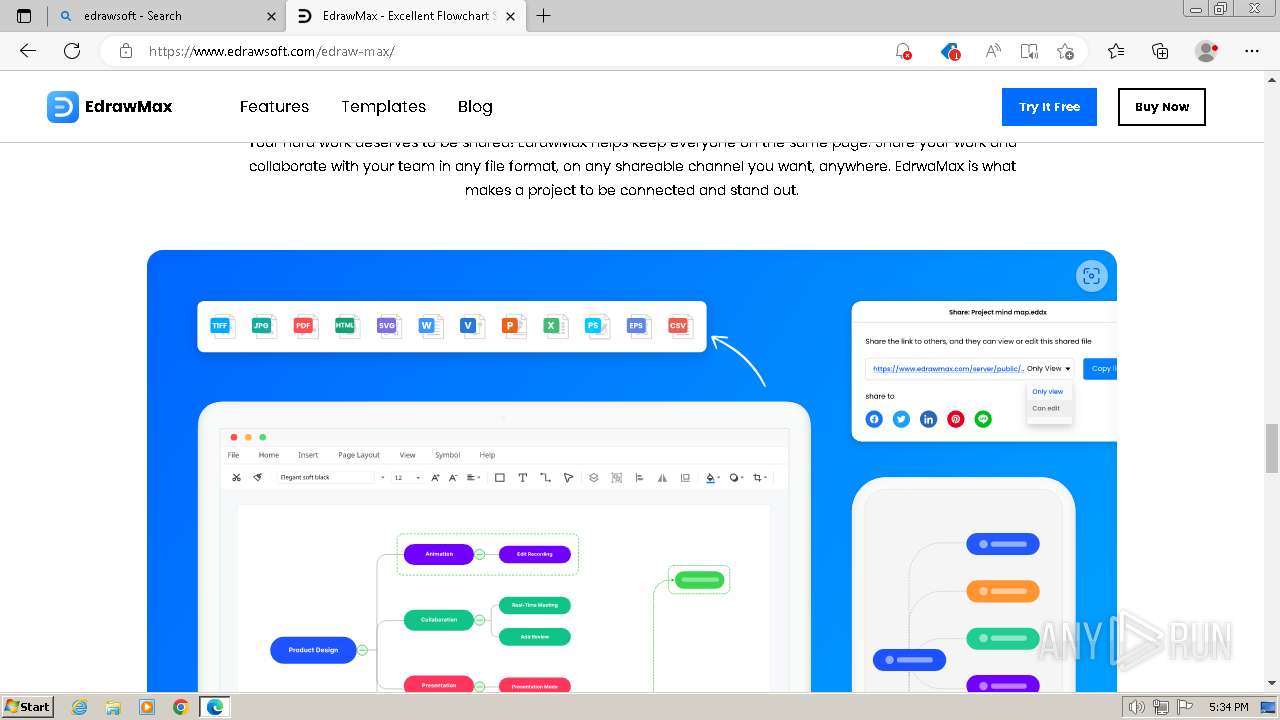Screen dimensions: 1280x720
Task: Click the connector tool icon
Action: pos(545,478)
